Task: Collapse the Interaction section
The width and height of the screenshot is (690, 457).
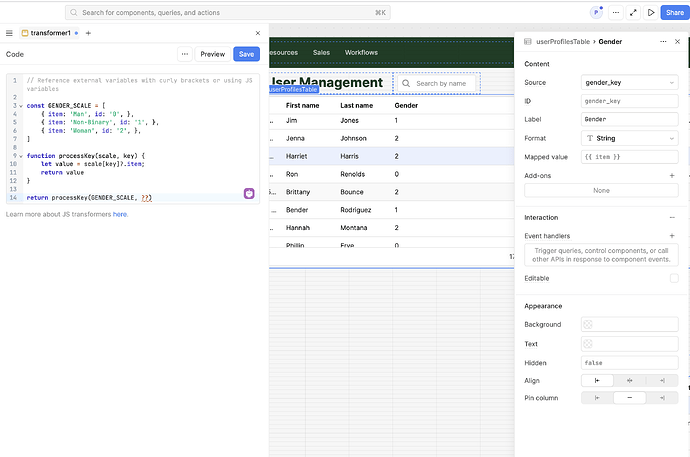Action: pyautogui.click(x=672, y=217)
